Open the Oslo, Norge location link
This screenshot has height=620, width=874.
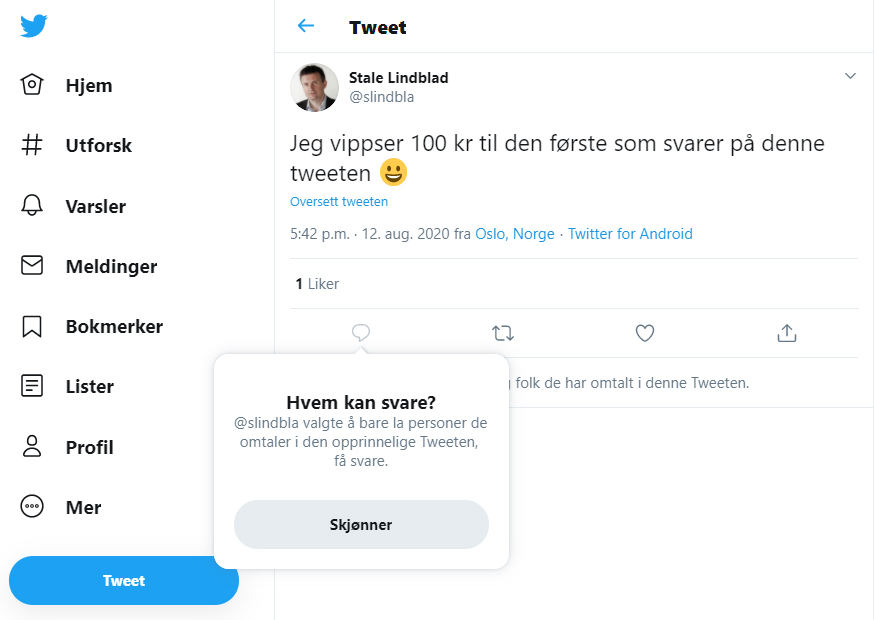pos(514,234)
